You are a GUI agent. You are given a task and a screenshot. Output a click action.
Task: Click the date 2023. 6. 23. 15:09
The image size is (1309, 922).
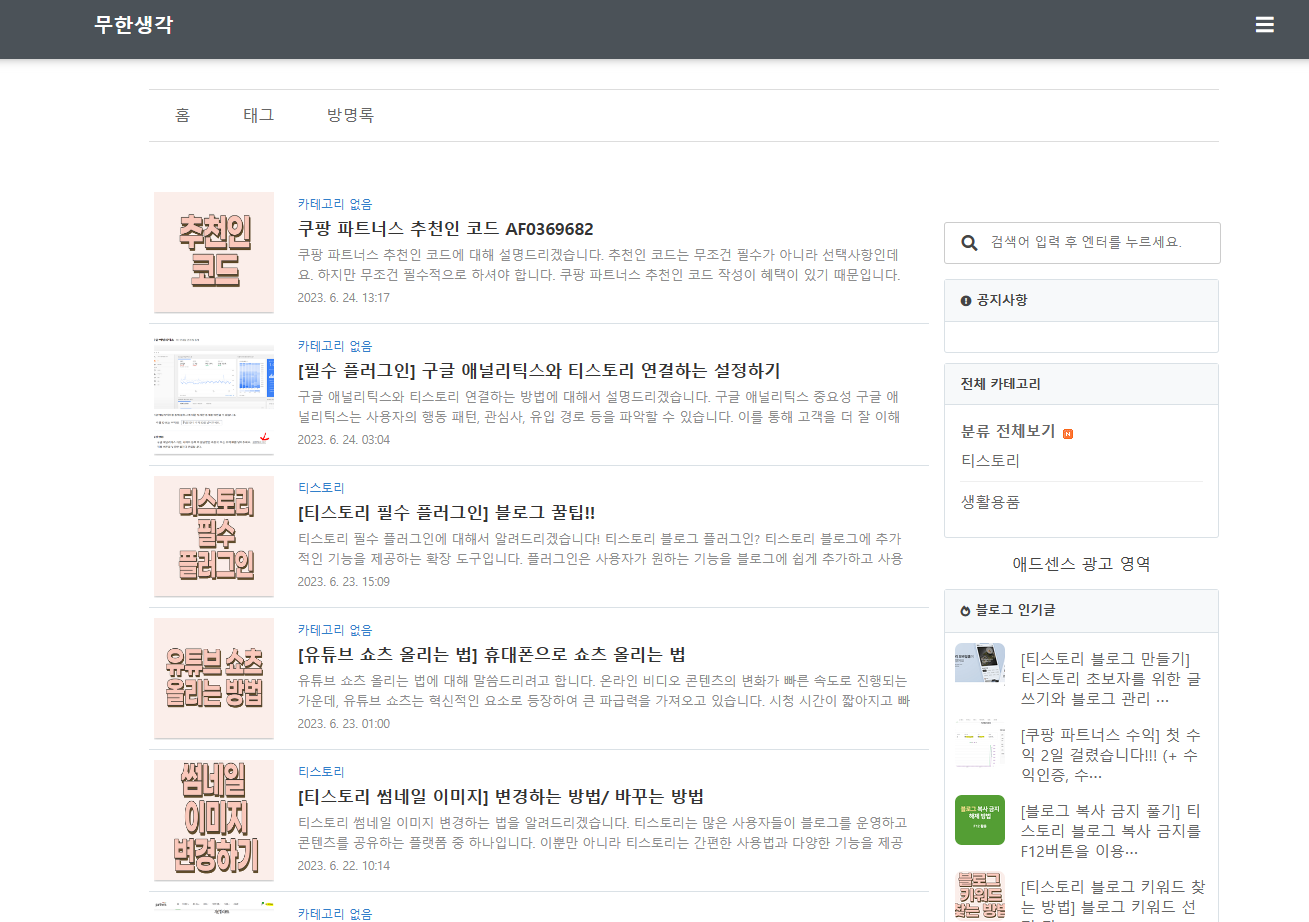tap(344, 582)
